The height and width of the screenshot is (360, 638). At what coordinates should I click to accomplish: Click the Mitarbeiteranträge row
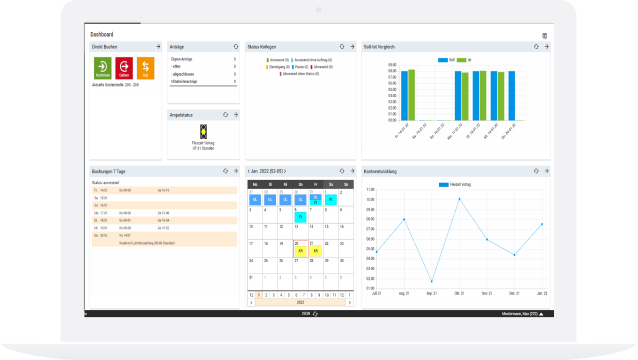pyautogui.click(x=203, y=81)
